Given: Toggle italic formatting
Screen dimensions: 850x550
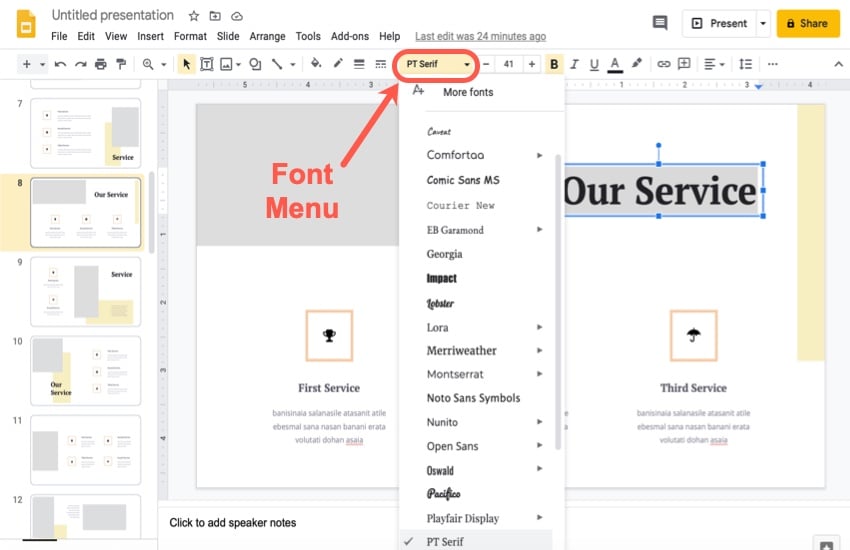Looking at the screenshot, I should [575, 64].
